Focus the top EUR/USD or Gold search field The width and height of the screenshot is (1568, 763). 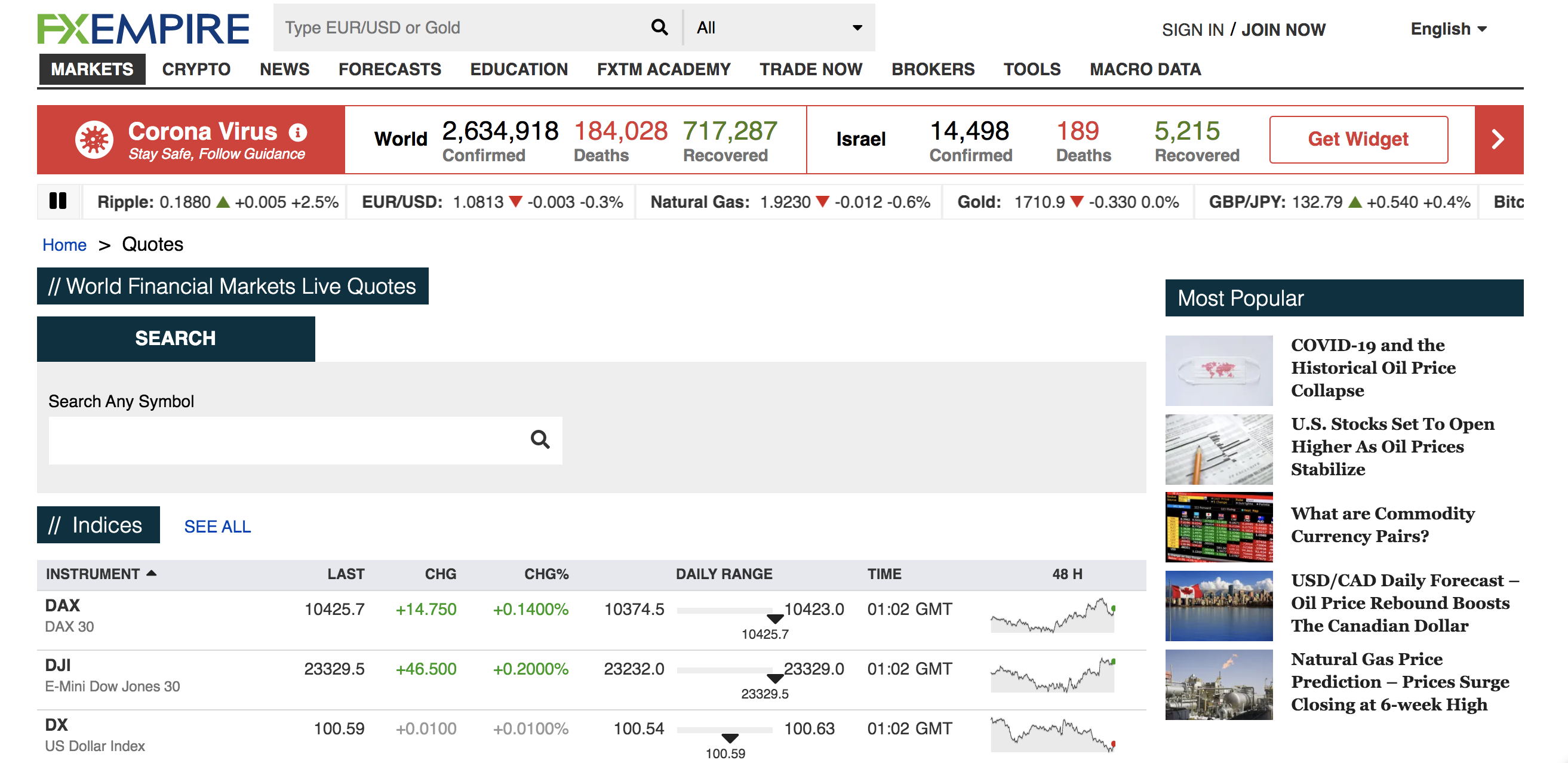(463, 27)
